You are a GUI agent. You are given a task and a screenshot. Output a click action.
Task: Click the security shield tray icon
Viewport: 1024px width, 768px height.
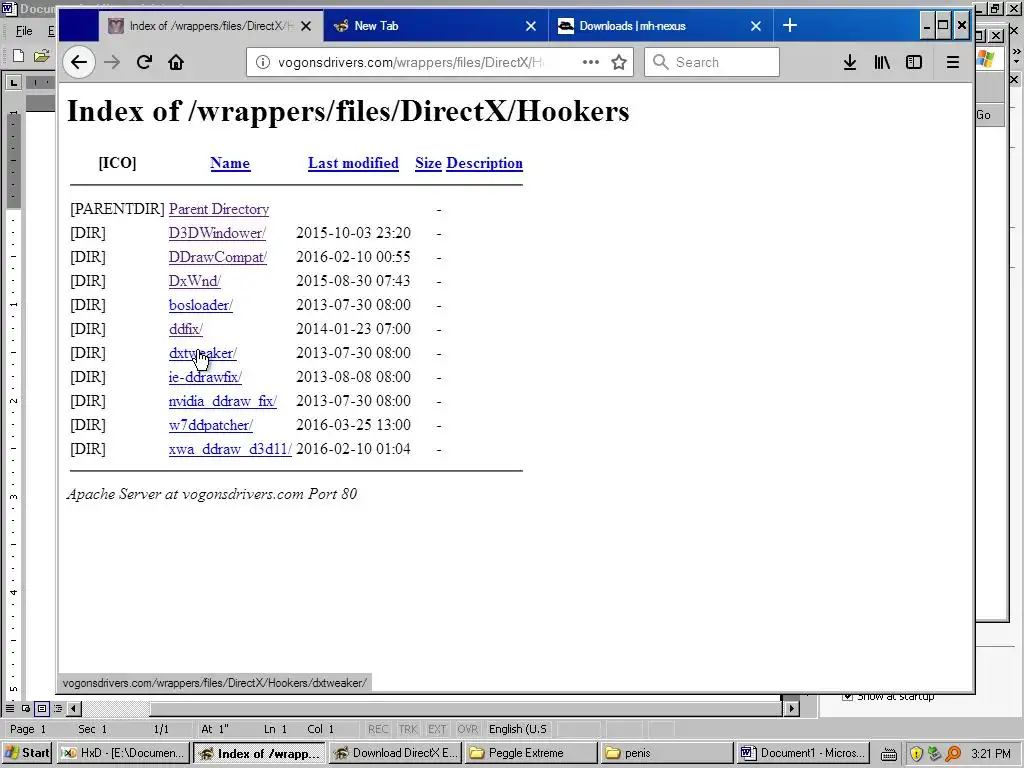pos(916,754)
